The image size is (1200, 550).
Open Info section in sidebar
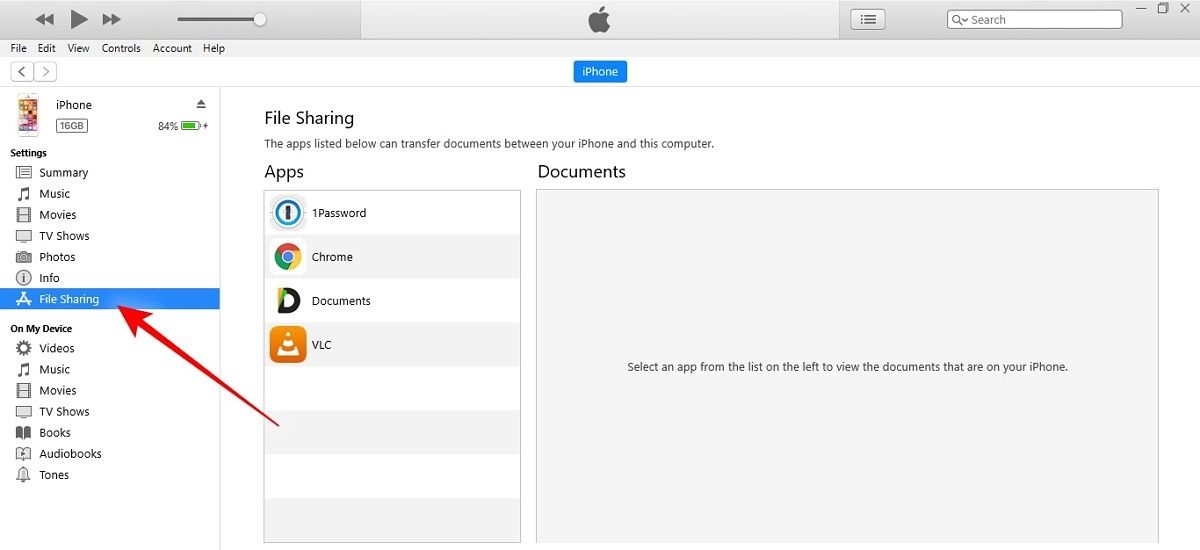tap(49, 278)
